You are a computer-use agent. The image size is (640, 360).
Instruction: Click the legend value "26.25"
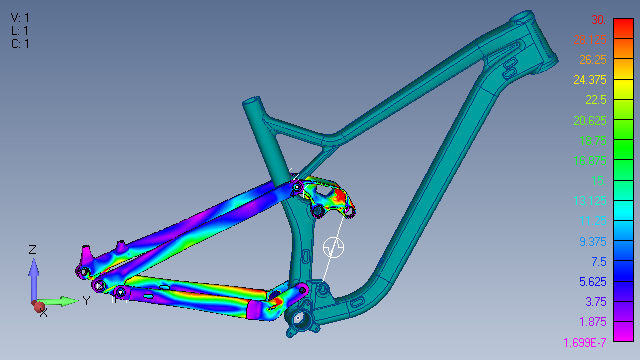(x=593, y=60)
